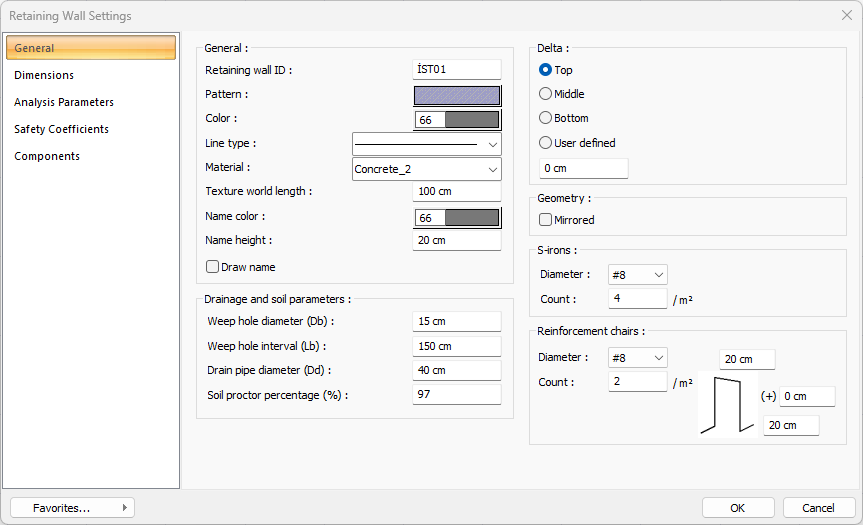Open S-irons Diameter dropdown
863x525 pixels.
point(637,275)
